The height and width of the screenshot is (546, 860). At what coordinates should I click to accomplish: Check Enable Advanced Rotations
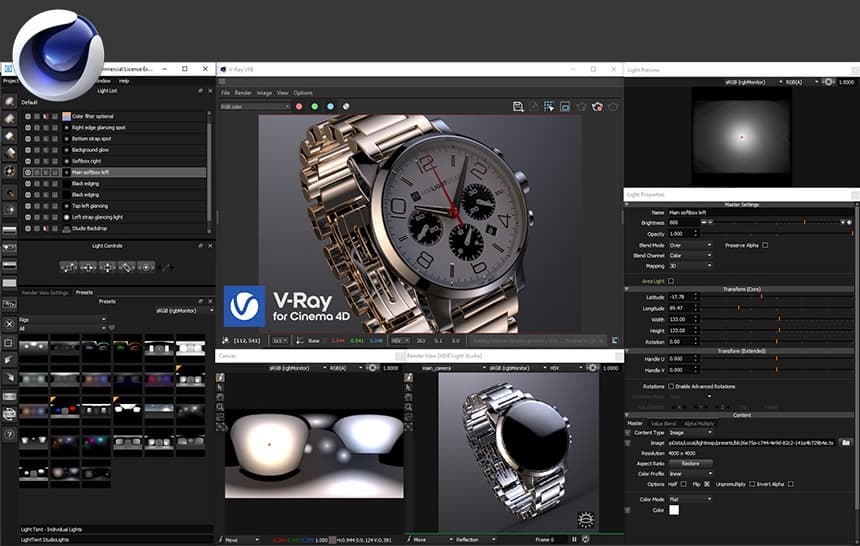(x=671, y=386)
